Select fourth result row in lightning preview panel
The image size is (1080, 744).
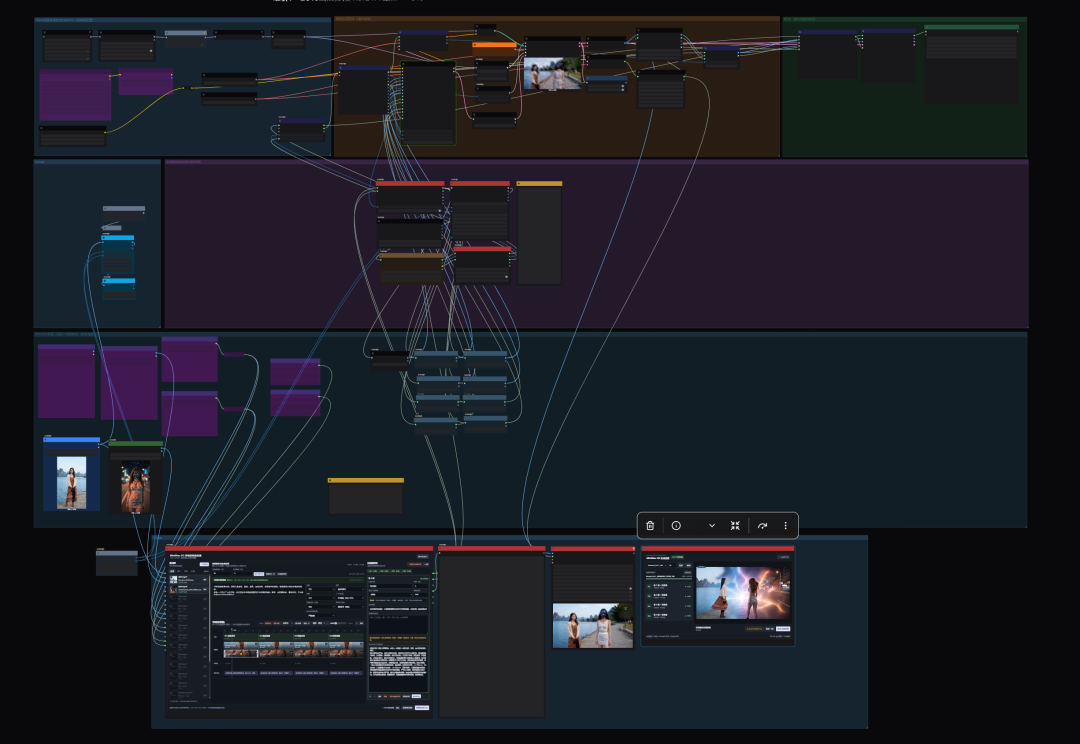669,616
